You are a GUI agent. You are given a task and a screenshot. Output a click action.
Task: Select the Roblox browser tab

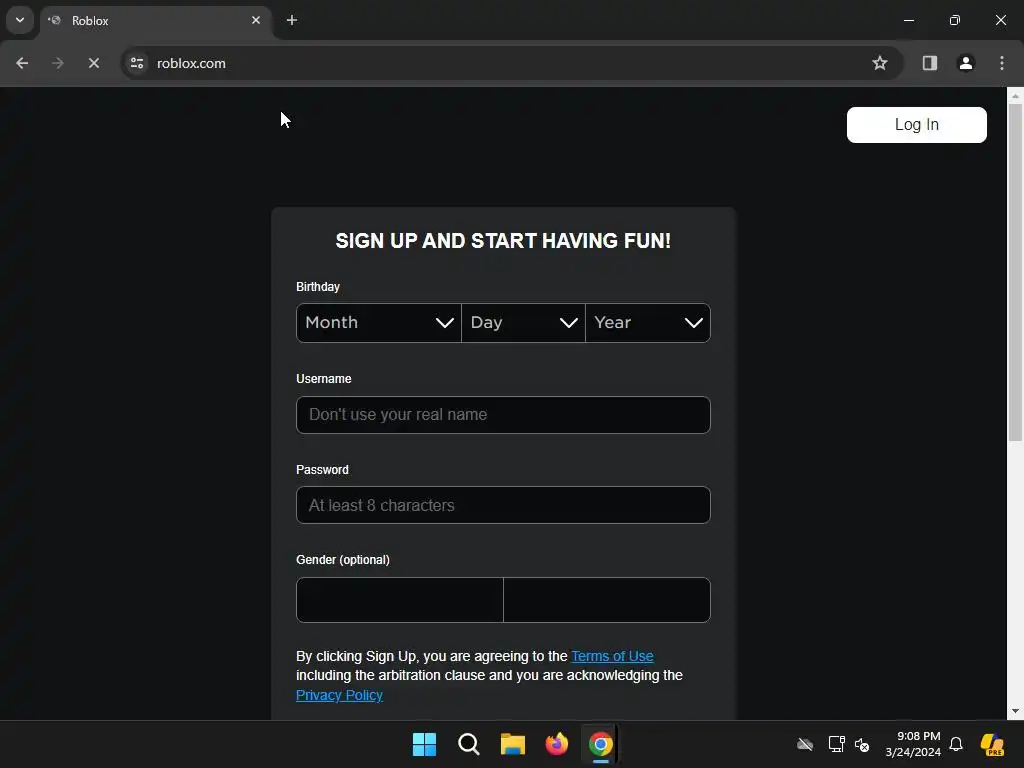155,20
